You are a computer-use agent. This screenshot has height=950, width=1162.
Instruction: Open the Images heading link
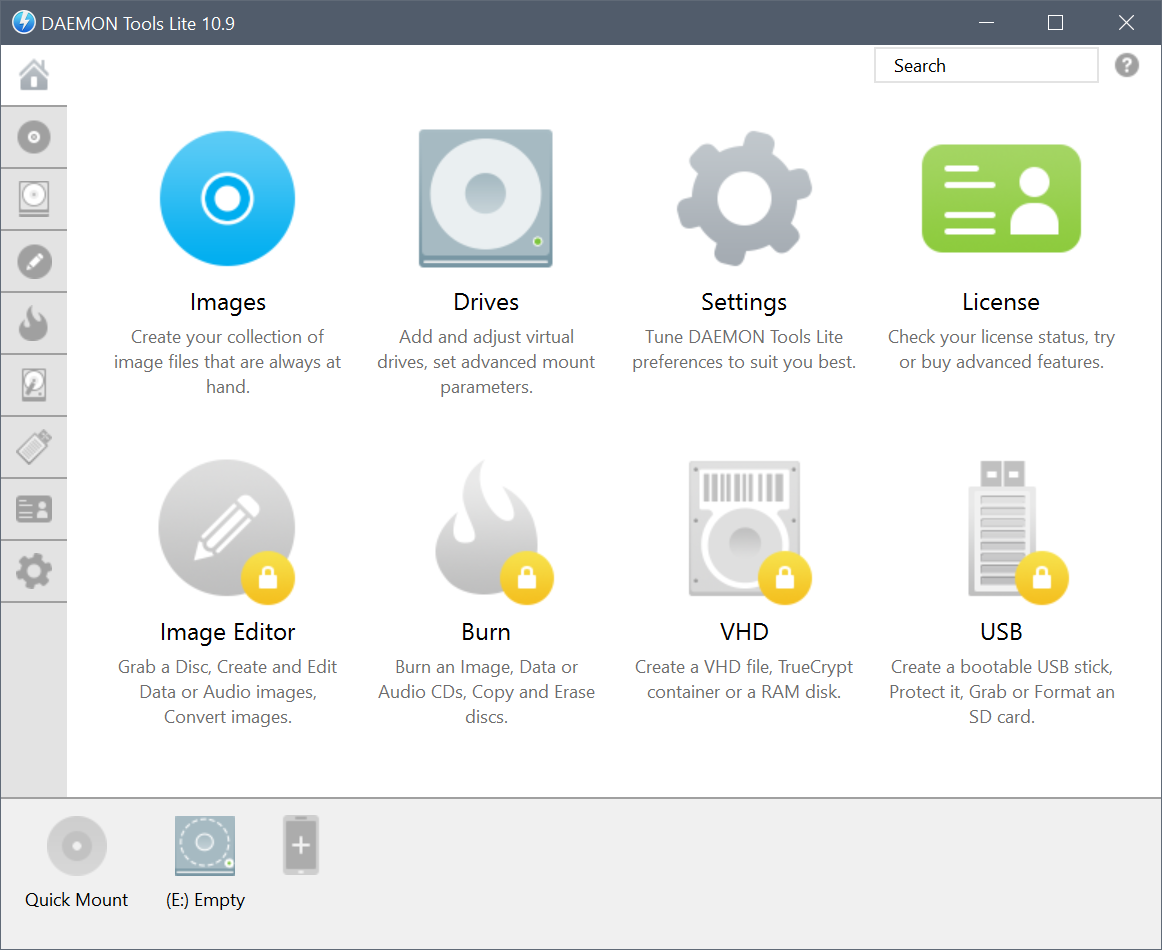point(228,302)
